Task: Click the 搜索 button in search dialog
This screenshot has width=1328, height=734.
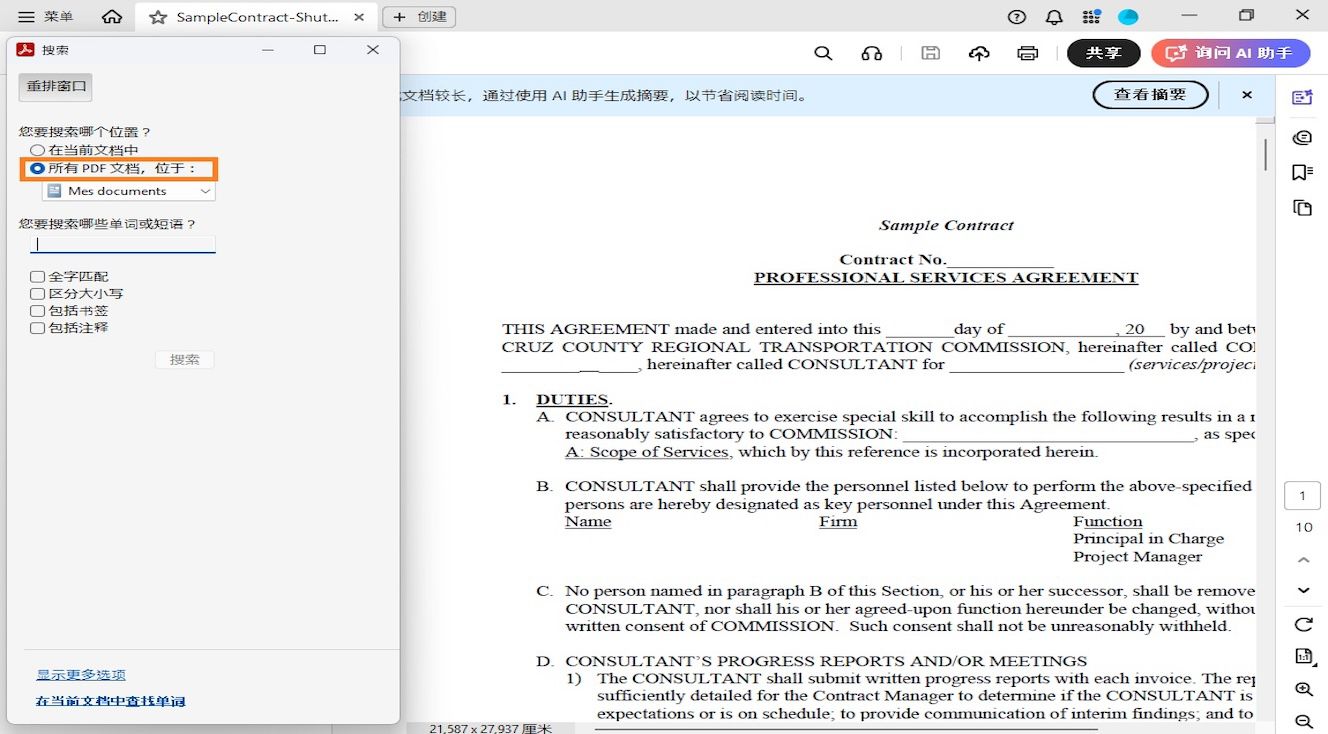Action: (x=185, y=359)
